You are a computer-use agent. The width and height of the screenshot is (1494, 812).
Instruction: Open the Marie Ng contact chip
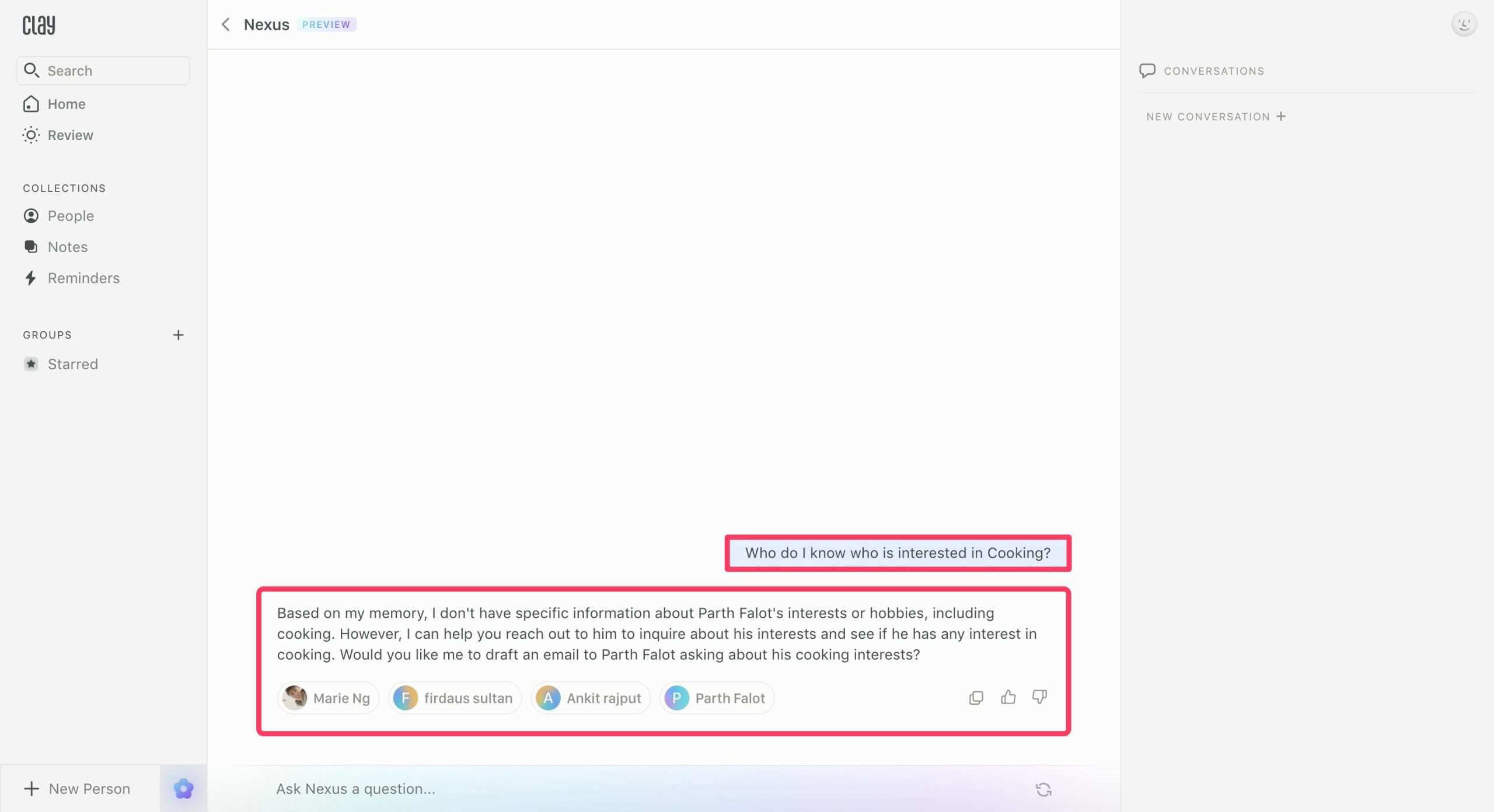pyautogui.click(x=328, y=698)
